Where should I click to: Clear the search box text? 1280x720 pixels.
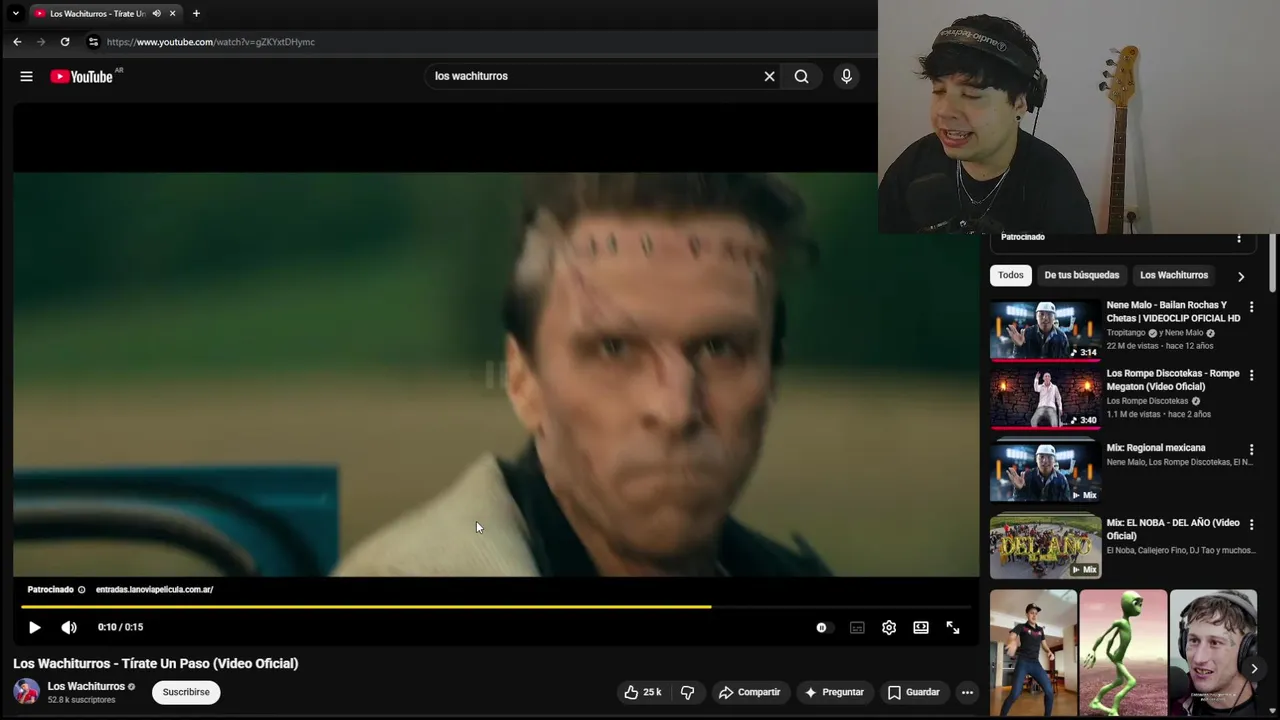click(769, 76)
